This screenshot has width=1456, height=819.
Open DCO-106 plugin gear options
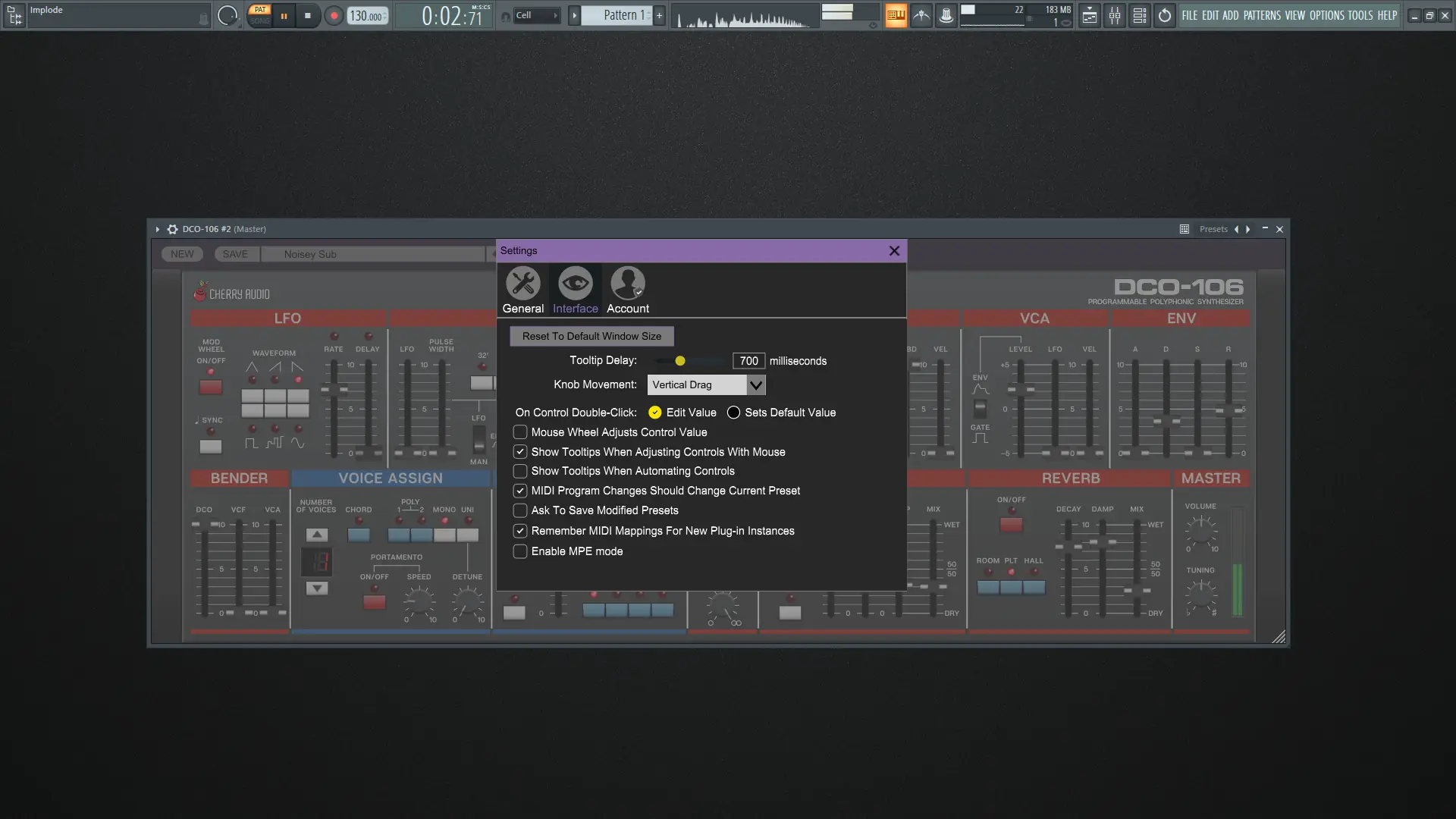click(x=172, y=229)
